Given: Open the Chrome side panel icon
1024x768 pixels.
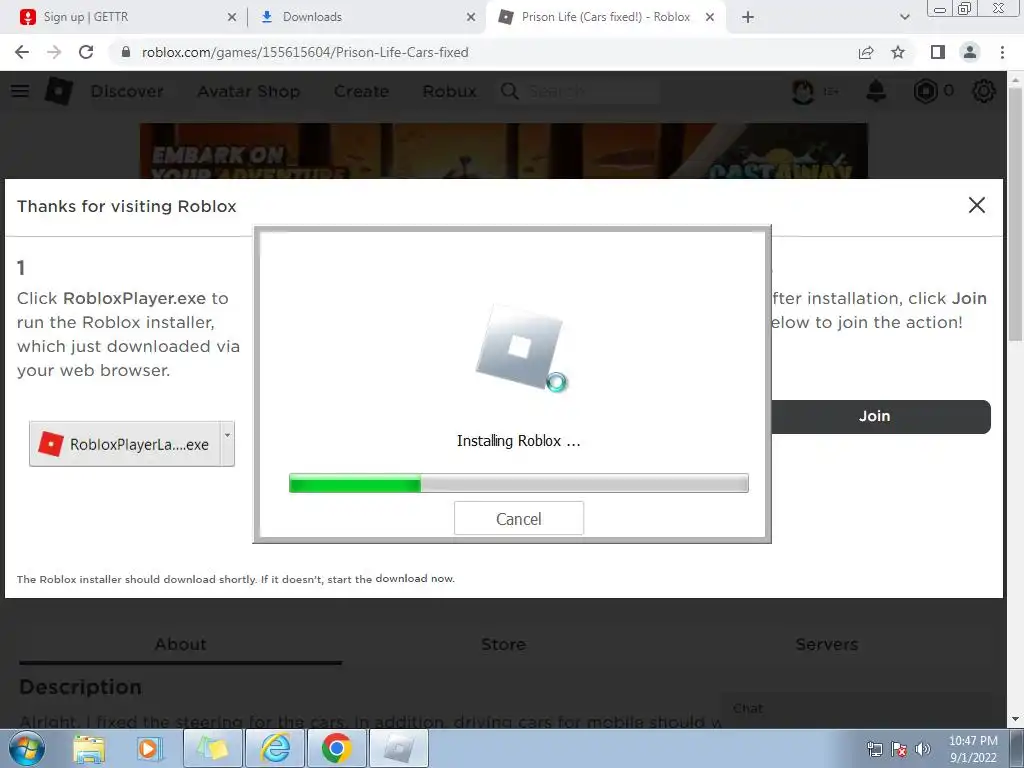Looking at the screenshot, I should 938,52.
